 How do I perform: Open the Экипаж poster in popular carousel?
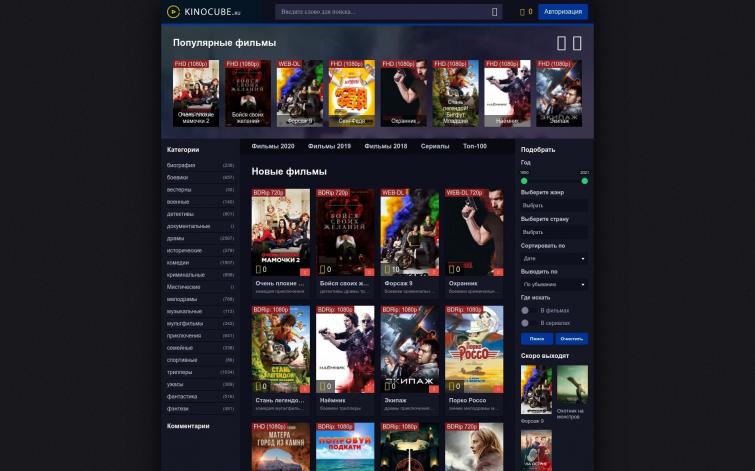[x=559, y=93]
